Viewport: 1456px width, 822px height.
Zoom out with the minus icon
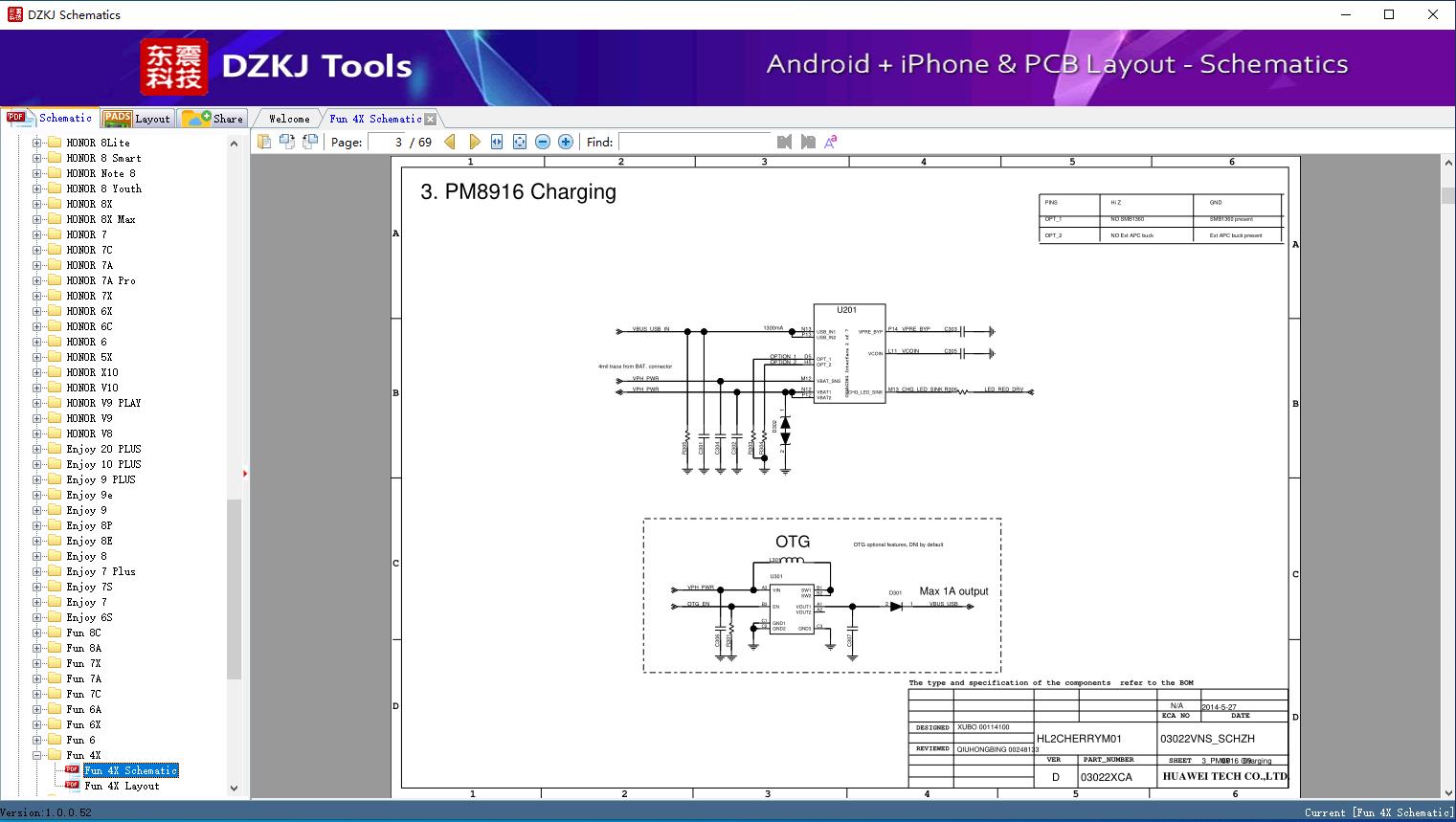click(x=543, y=142)
